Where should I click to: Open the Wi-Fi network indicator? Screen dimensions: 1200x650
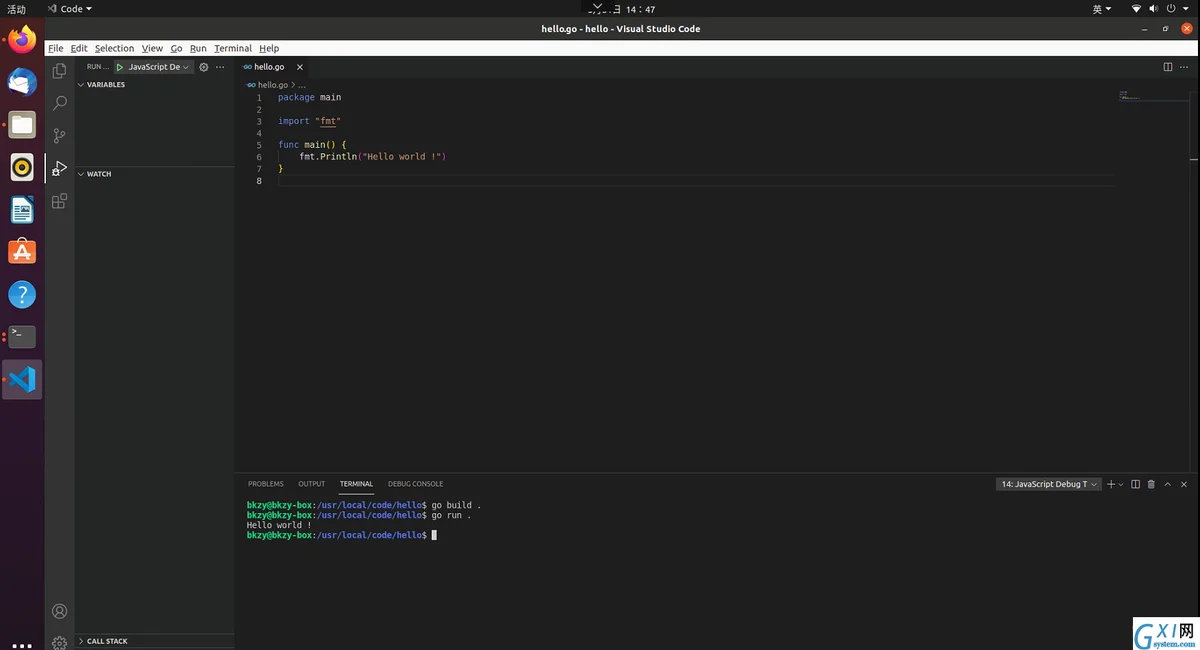(1136, 9)
